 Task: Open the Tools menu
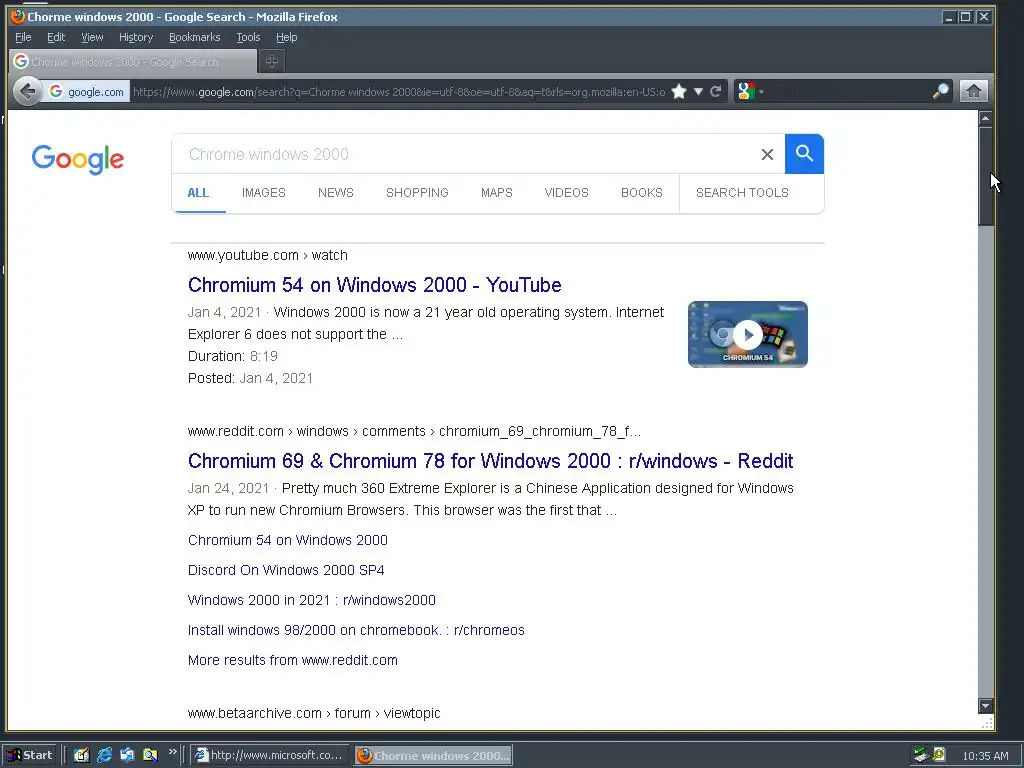pos(248,37)
